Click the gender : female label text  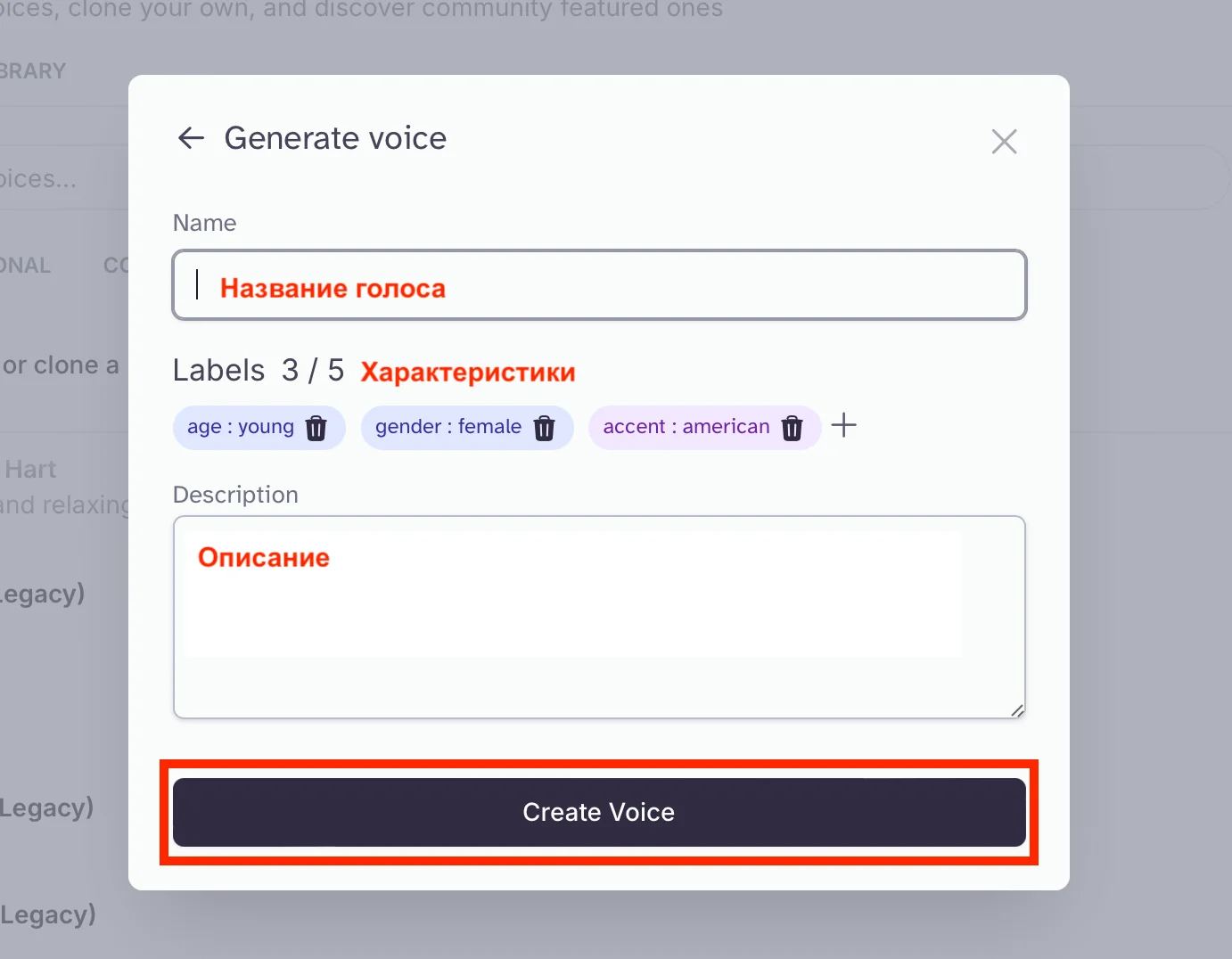(448, 427)
